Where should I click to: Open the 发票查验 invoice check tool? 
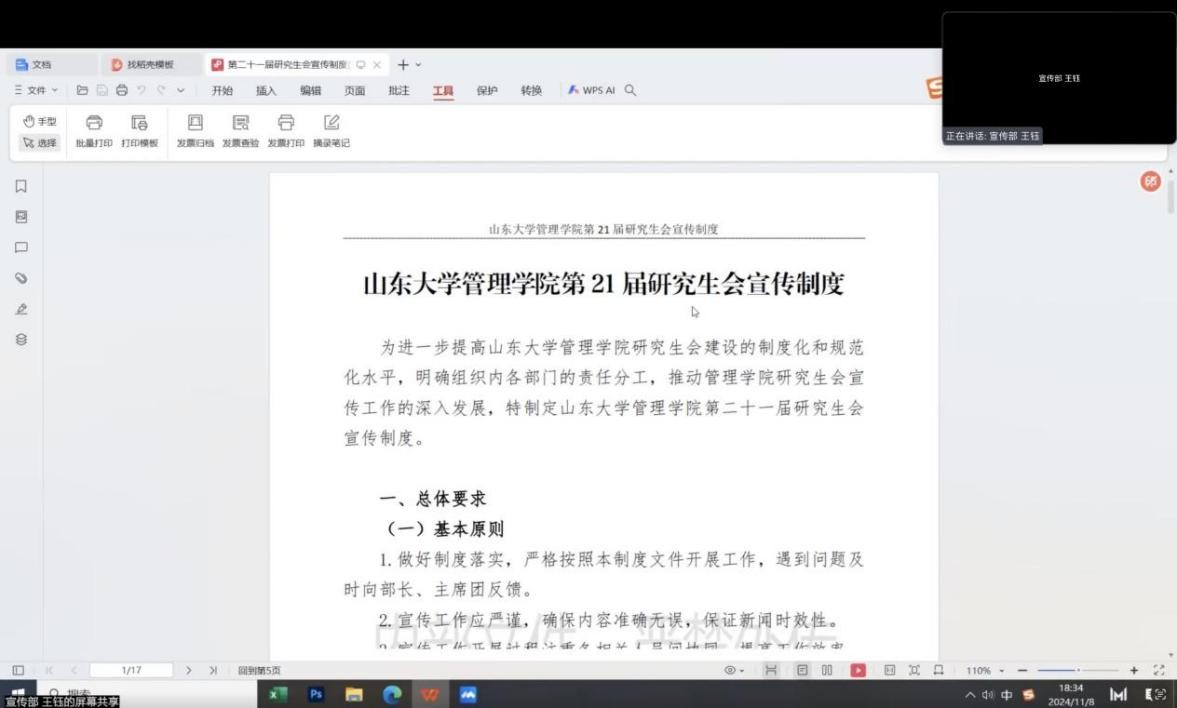click(x=240, y=131)
